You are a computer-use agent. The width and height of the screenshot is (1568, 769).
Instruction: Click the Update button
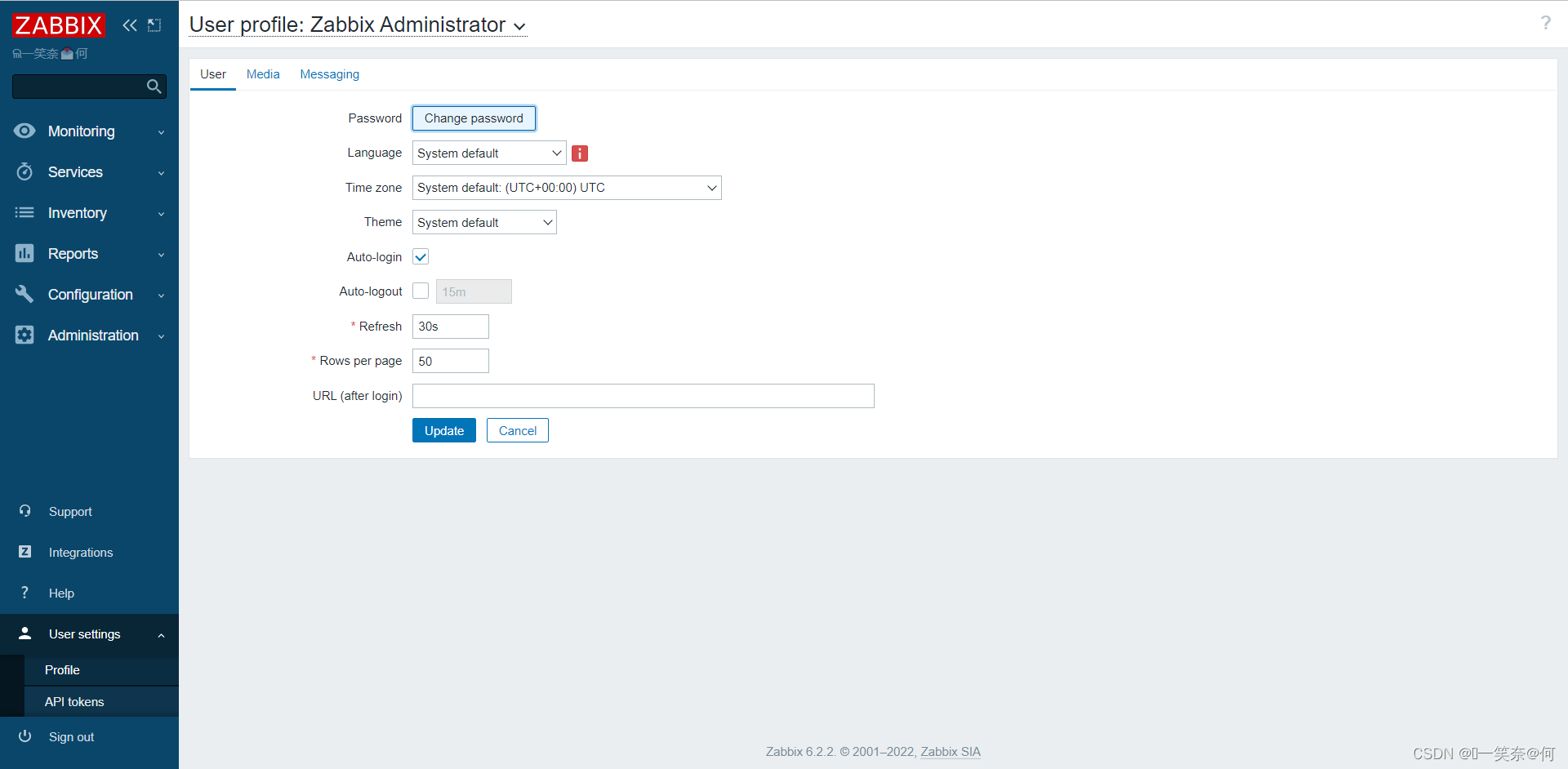click(444, 430)
